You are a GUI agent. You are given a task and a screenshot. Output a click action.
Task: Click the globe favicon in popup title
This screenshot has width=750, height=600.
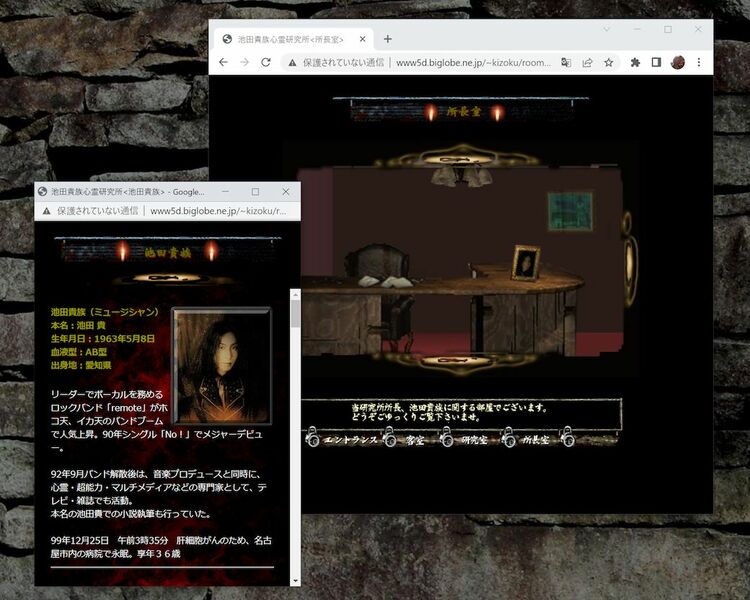tap(42, 192)
